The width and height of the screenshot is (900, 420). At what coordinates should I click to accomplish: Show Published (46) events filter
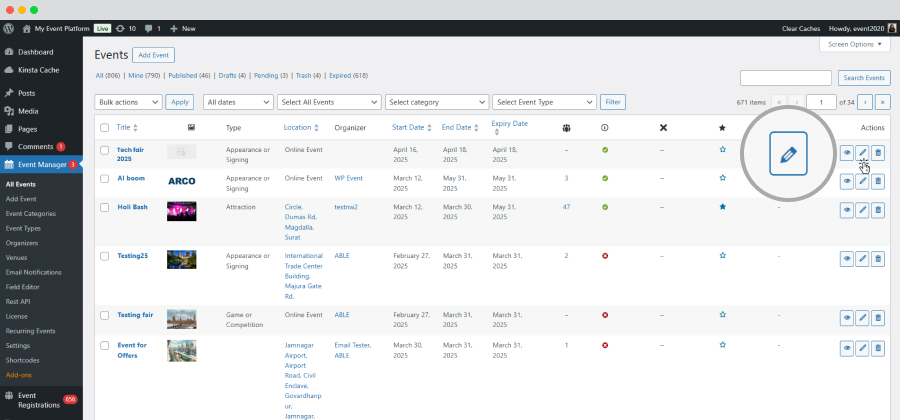click(189, 76)
